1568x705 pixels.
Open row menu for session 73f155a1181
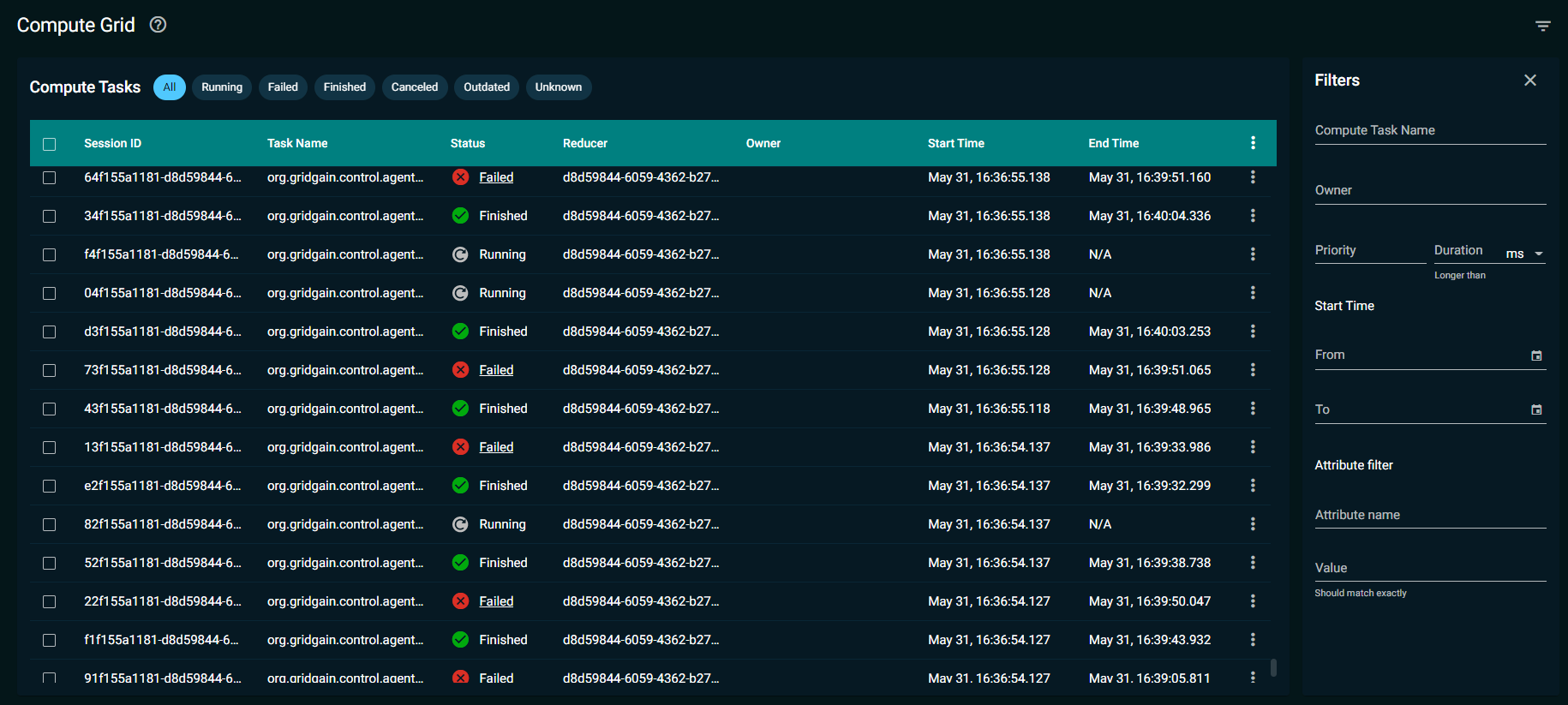(1253, 370)
